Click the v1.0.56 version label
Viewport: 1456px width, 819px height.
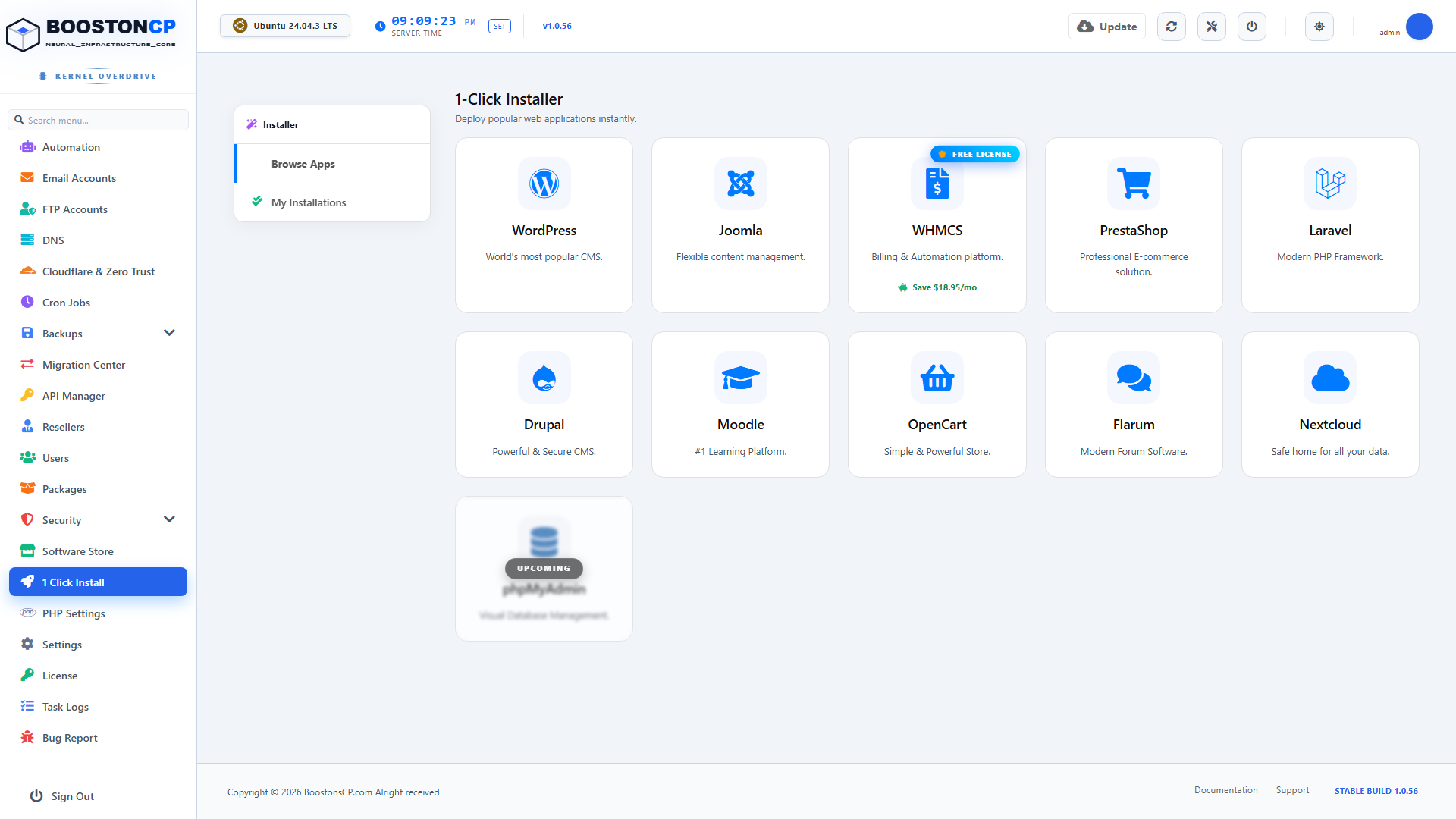click(x=557, y=26)
